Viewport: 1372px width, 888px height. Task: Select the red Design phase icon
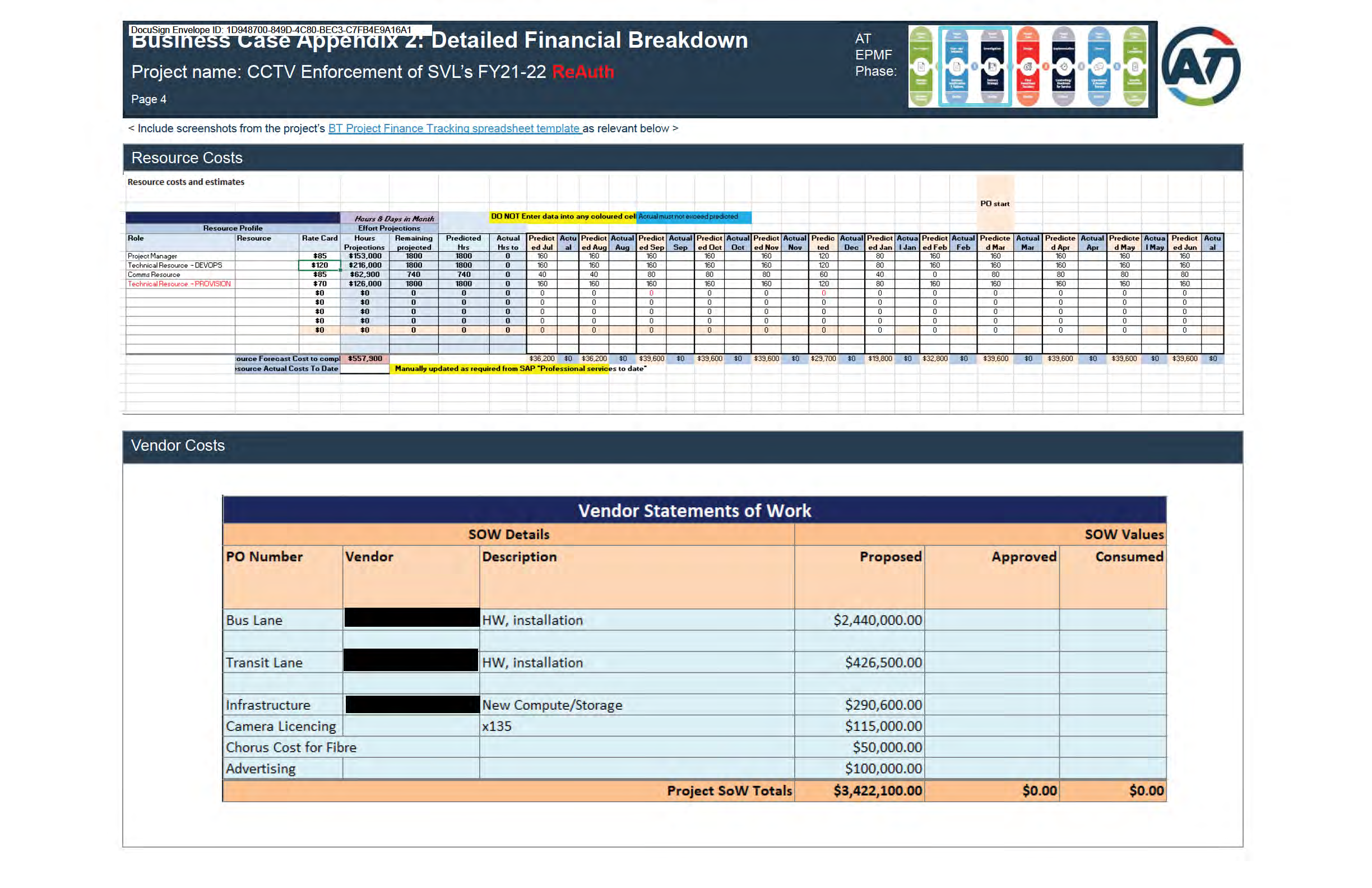point(1027,66)
